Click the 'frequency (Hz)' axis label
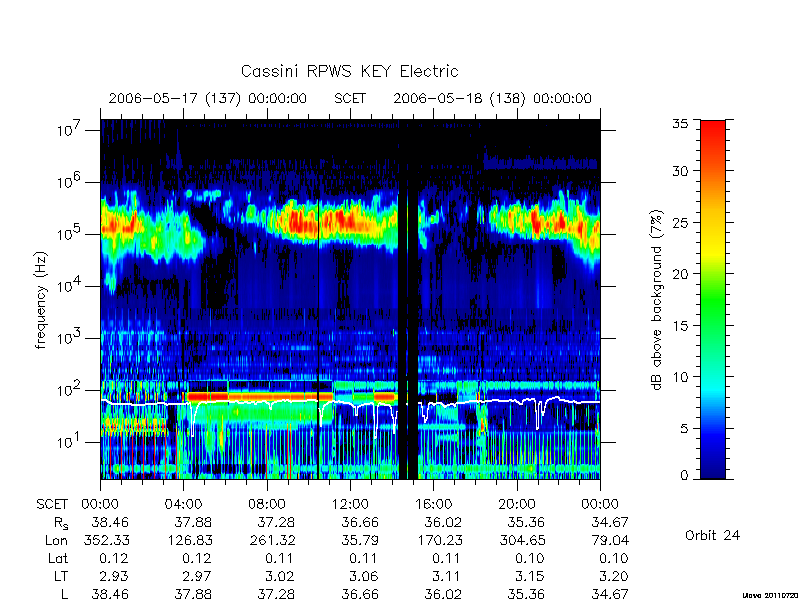 (x=41, y=300)
